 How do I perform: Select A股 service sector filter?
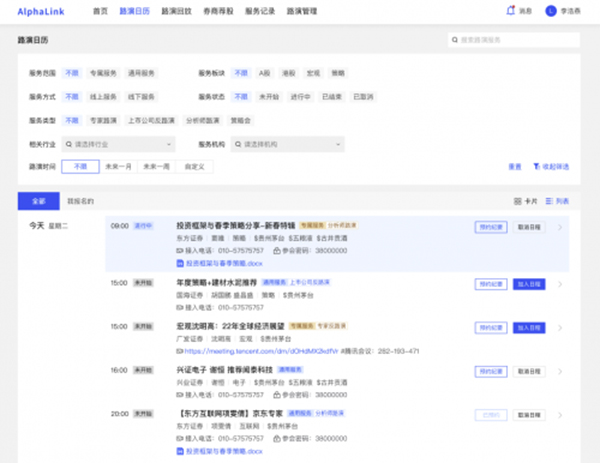click(265, 73)
